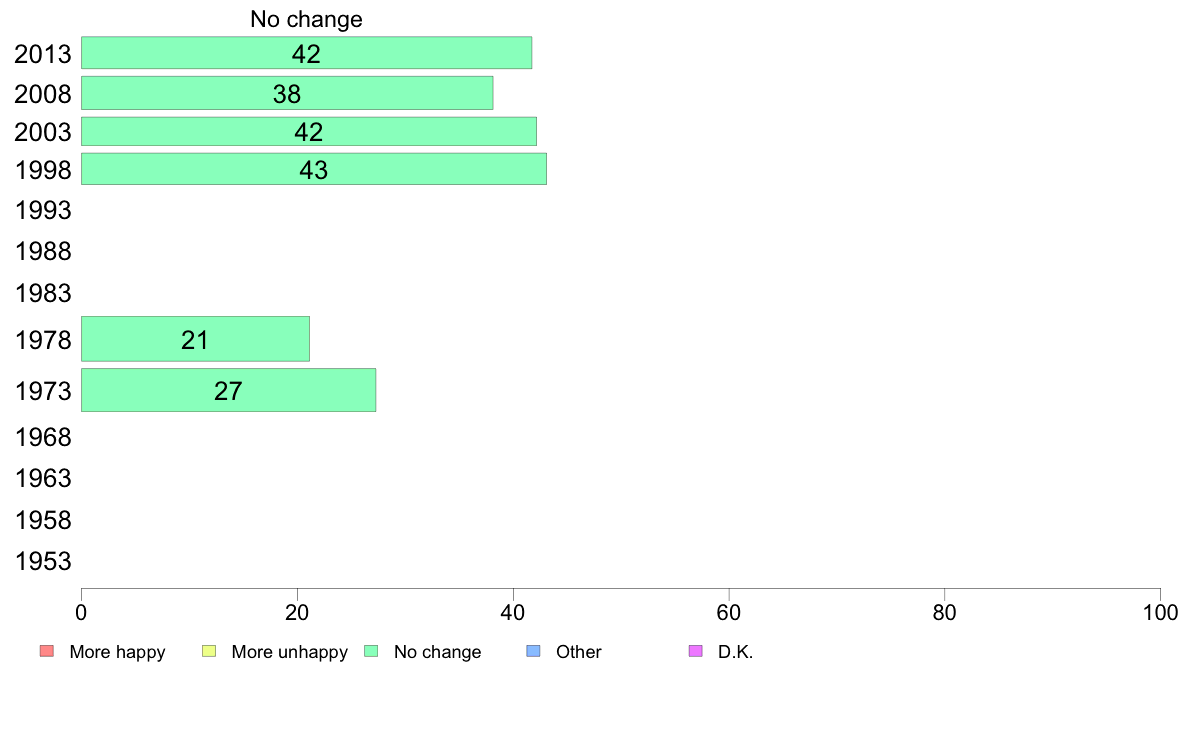Viewport: 1188px width, 736px height.
Task: Click the 1968 year axis label
Action: [43, 437]
